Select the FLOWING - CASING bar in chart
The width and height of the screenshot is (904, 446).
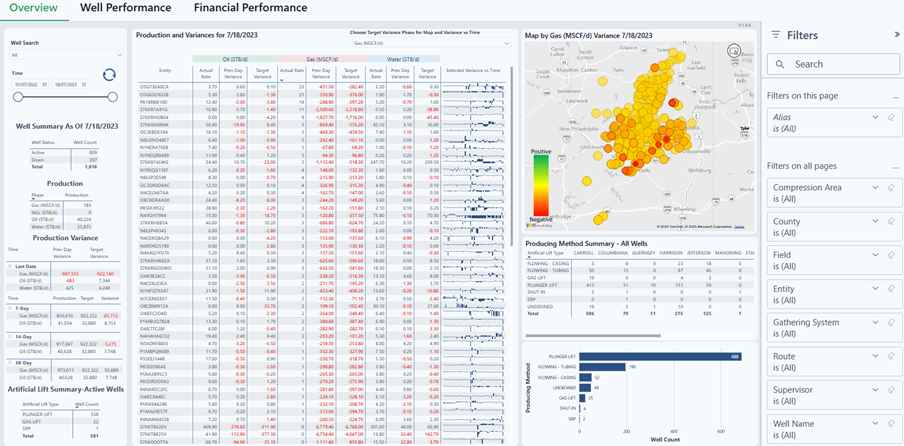[x=585, y=377]
